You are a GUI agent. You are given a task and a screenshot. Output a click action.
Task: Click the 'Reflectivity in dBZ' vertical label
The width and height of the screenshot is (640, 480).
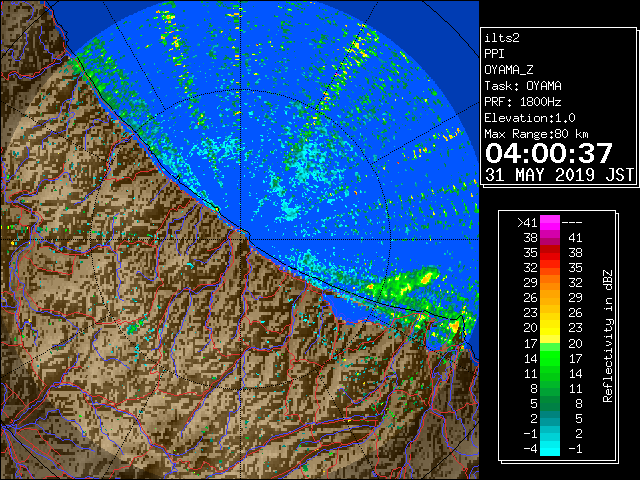pos(607,336)
